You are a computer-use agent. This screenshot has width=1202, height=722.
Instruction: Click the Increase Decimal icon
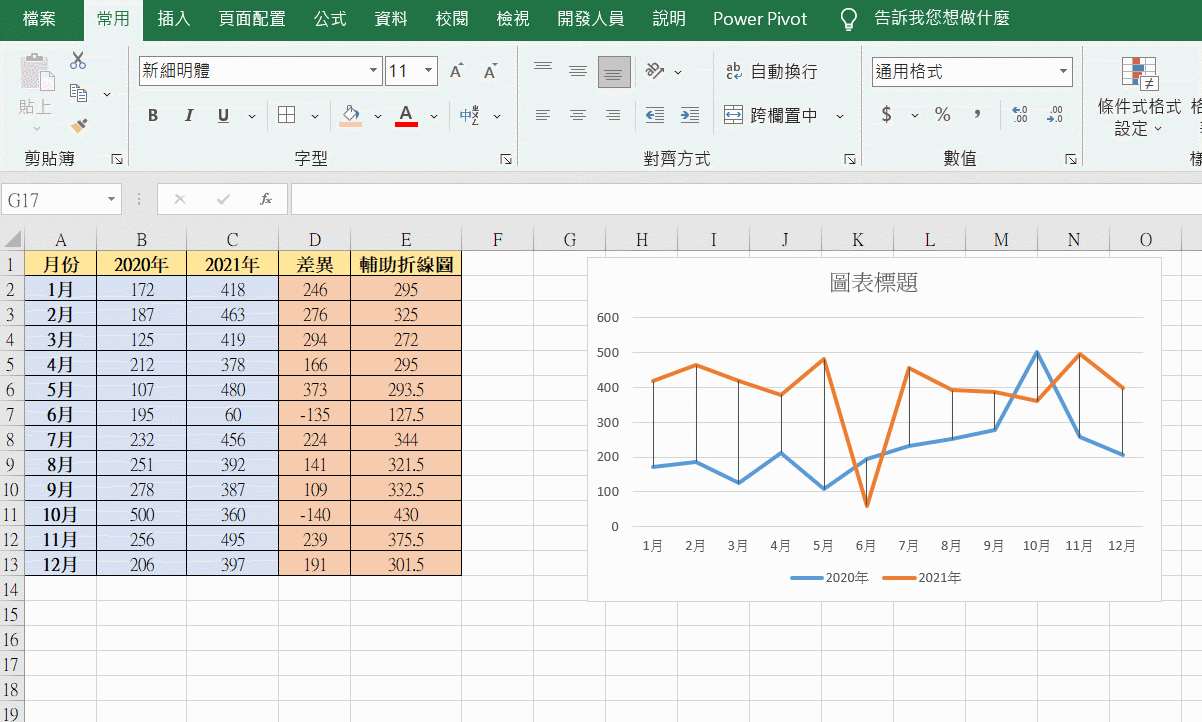pyautogui.click(x=1019, y=115)
